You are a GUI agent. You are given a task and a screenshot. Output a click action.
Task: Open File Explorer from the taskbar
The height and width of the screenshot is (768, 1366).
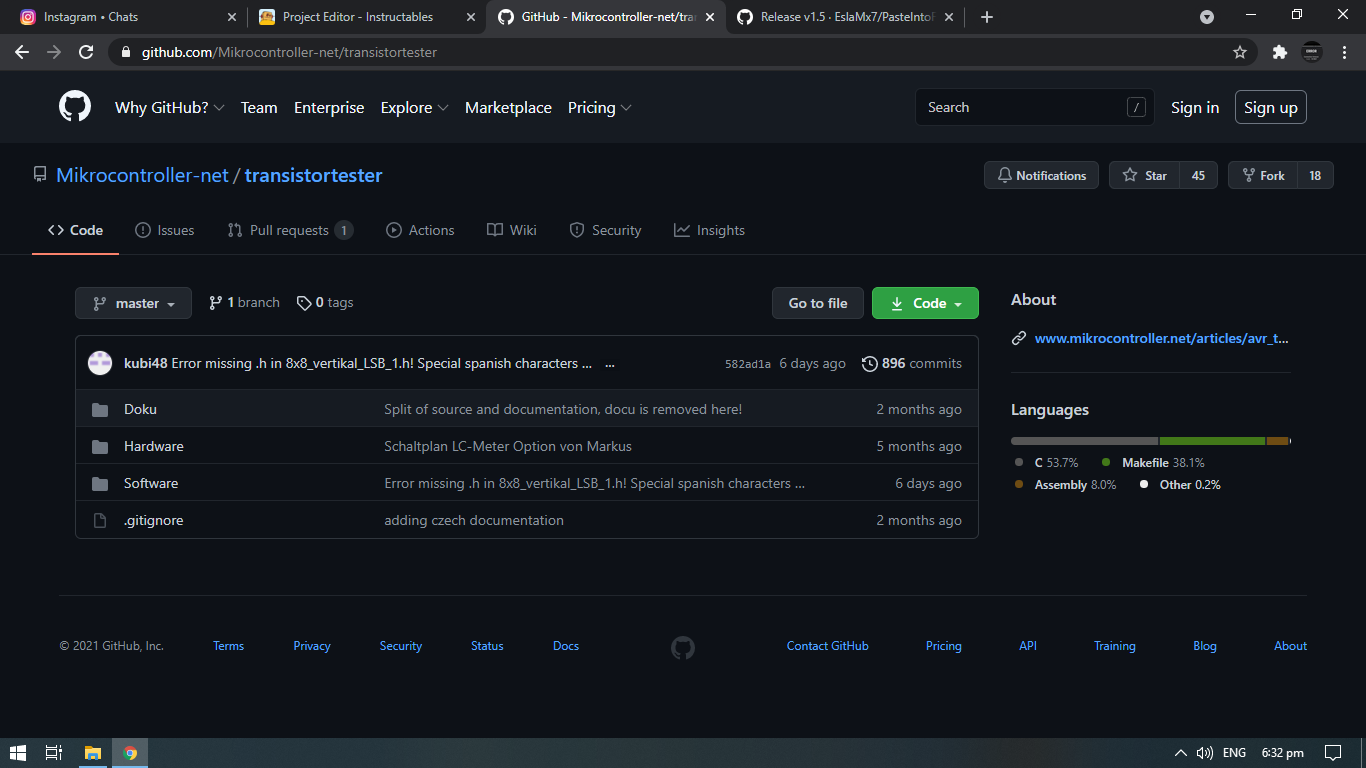pos(93,753)
